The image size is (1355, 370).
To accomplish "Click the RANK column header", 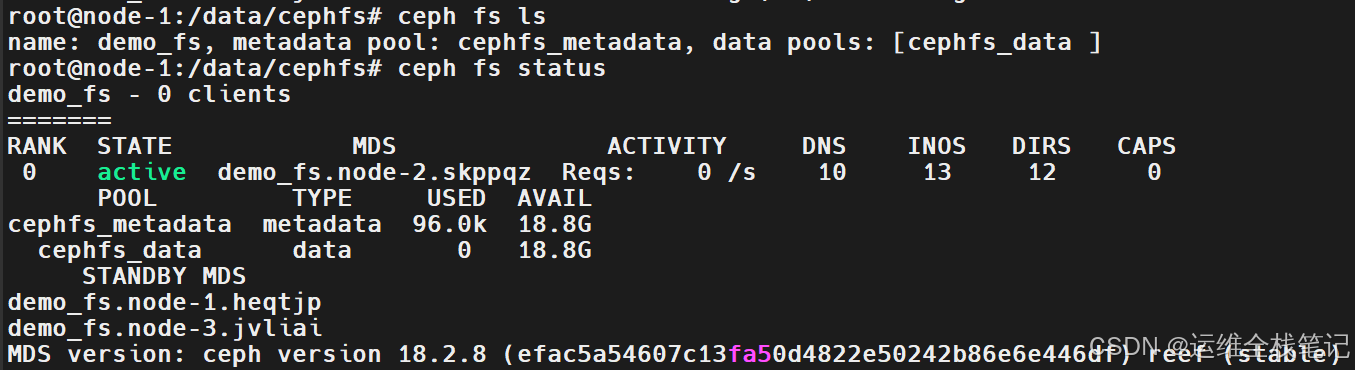I will tap(37, 146).
